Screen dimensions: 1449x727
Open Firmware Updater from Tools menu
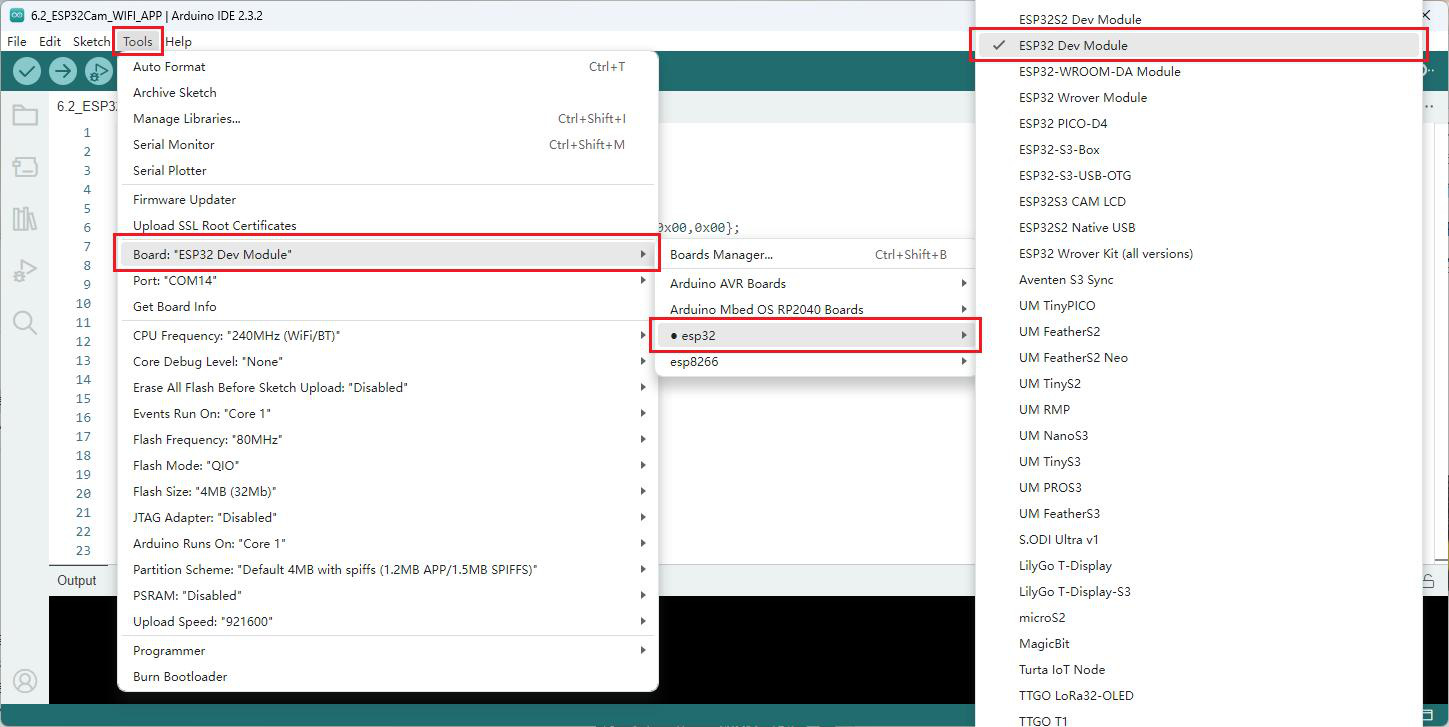pyautogui.click(x=388, y=200)
